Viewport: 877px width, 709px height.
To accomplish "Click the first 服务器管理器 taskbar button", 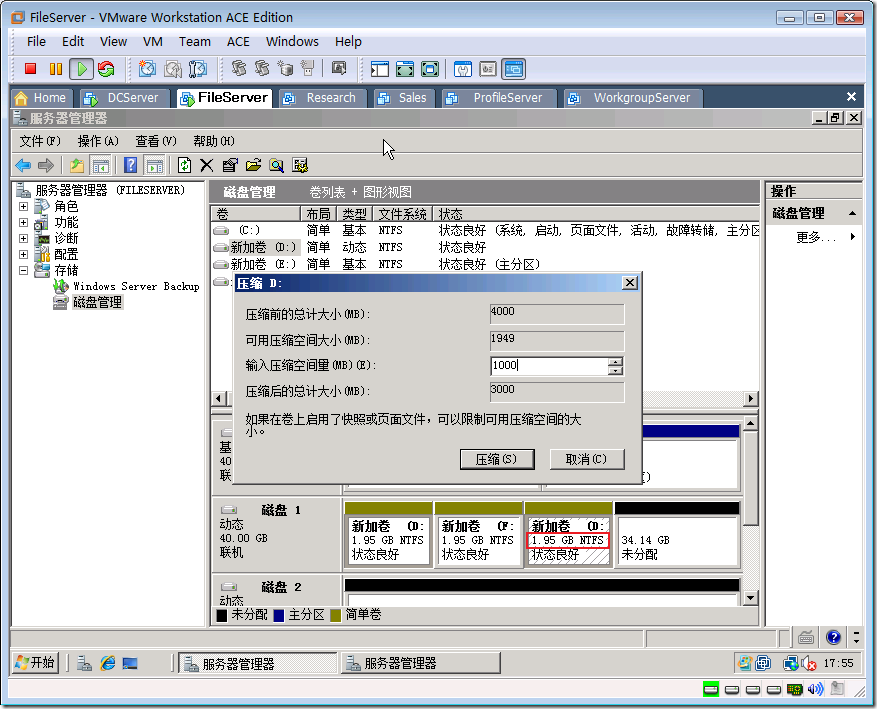I will [258, 664].
